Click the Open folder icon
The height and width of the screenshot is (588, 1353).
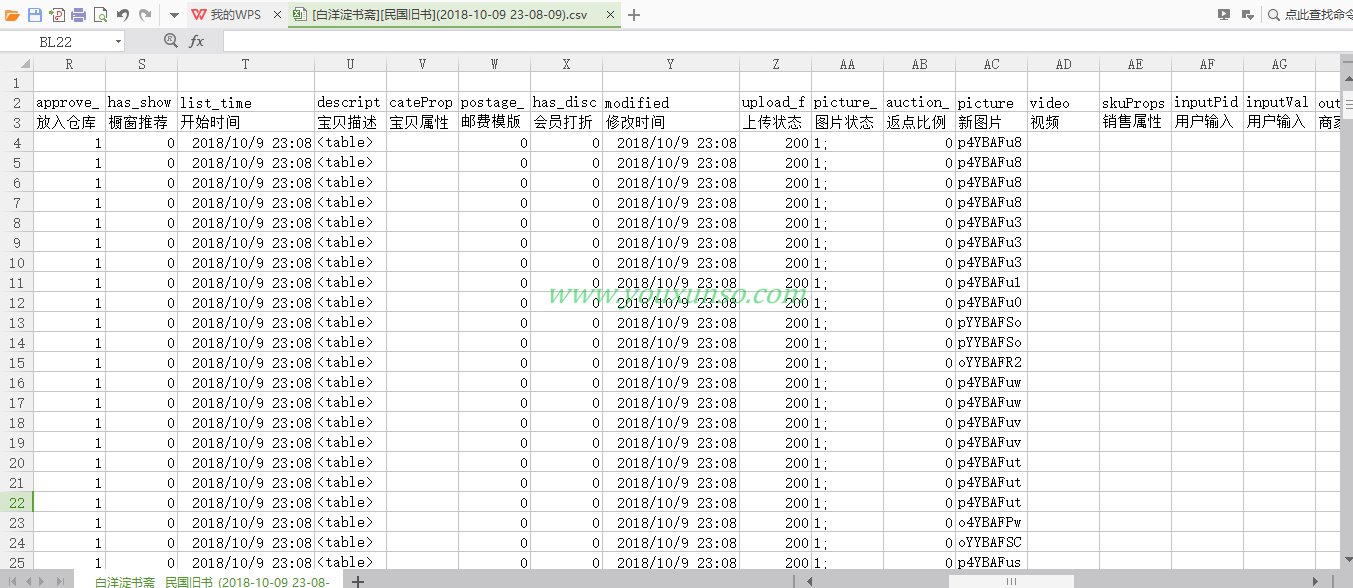coord(12,15)
